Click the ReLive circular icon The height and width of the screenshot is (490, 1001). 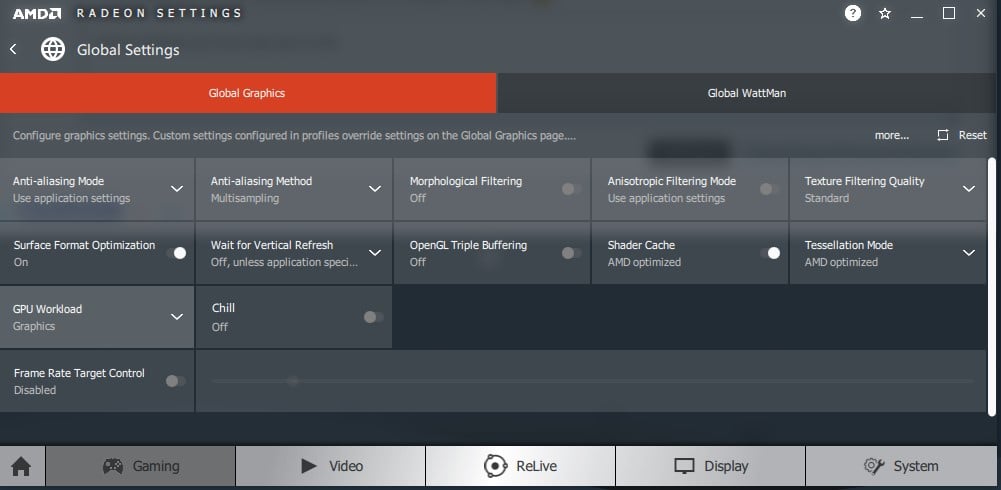(x=495, y=466)
